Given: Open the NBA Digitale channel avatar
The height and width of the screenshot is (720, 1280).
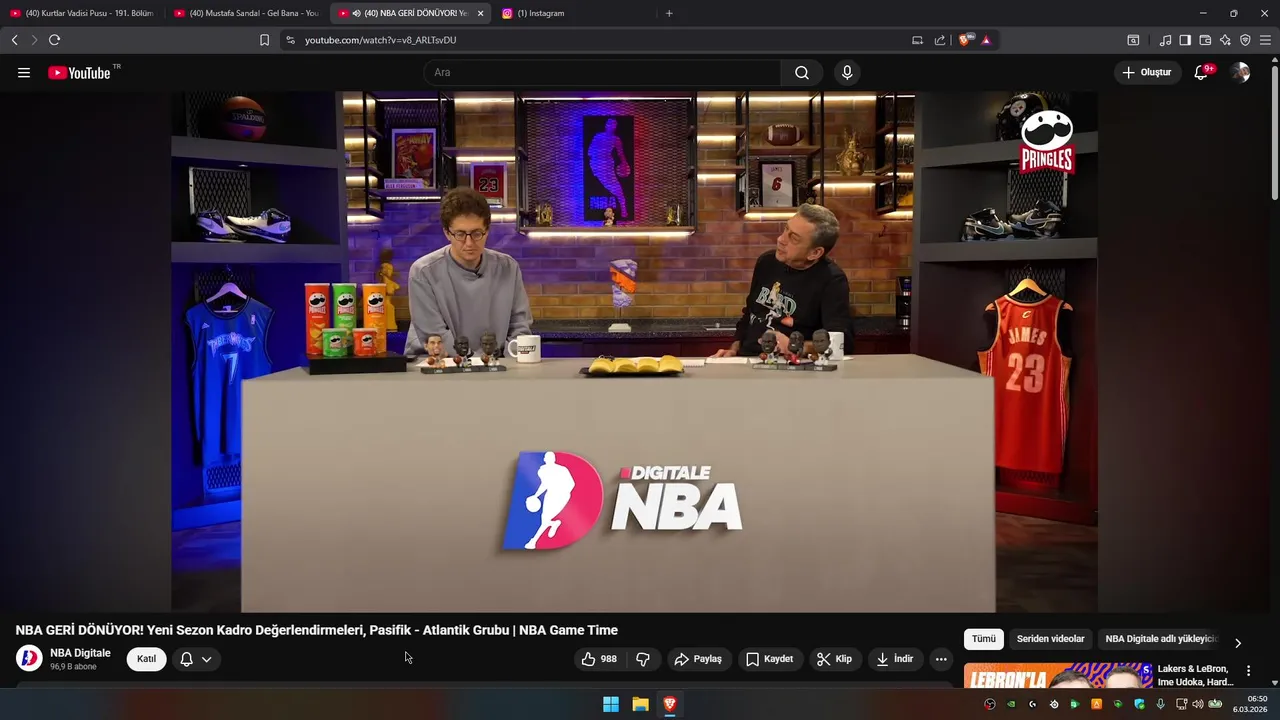Looking at the screenshot, I should click(x=30, y=658).
